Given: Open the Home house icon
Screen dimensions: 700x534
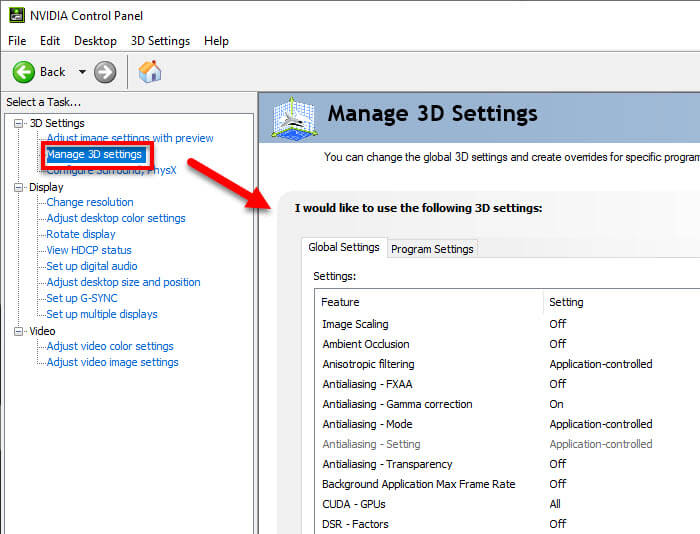Looking at the screenshot, I should click(x=150, y=71).
